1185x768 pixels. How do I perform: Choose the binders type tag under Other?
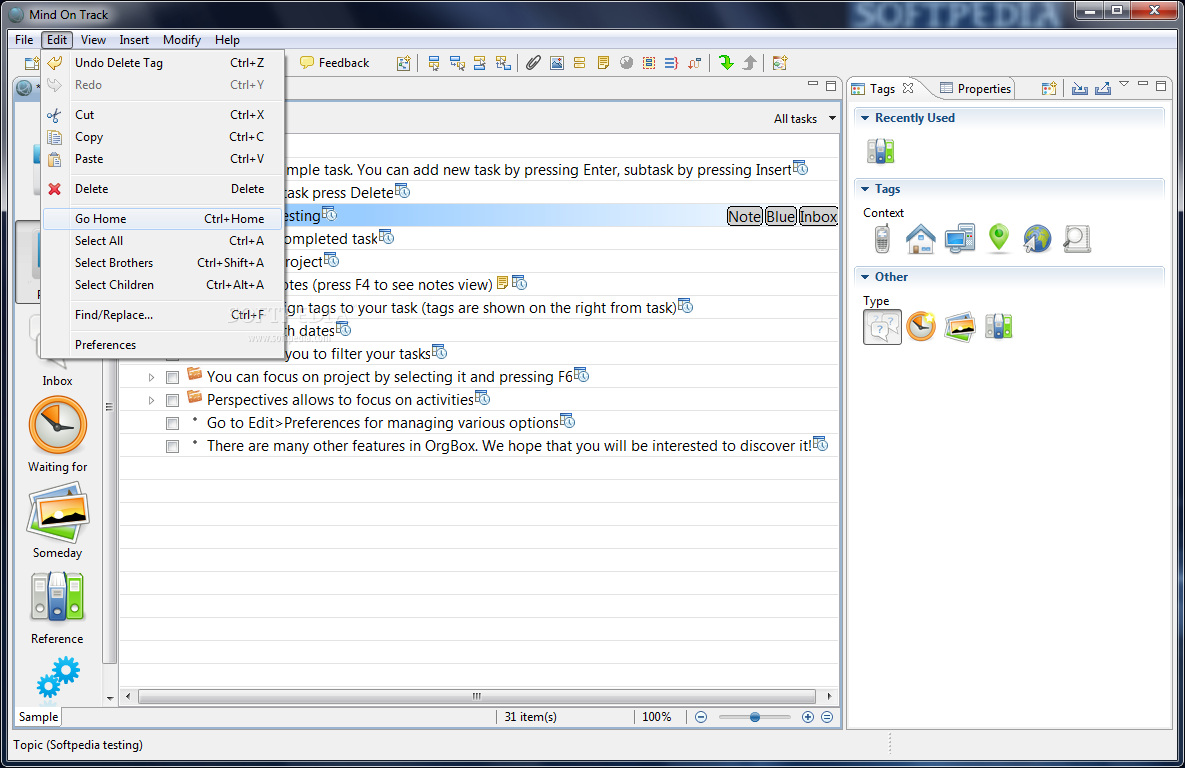coord(999,327)
